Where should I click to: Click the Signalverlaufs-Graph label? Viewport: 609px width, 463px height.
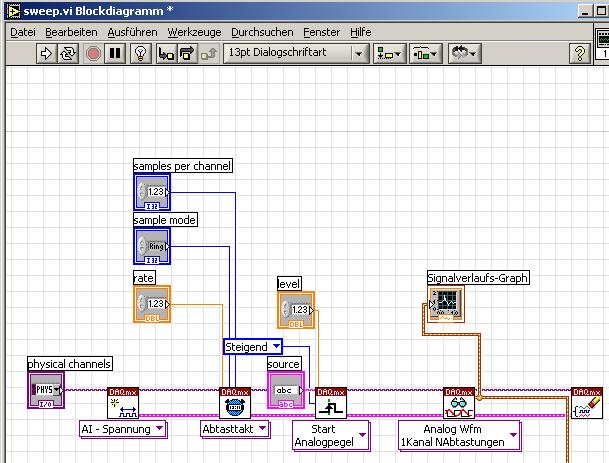click(x=478, y=278)
